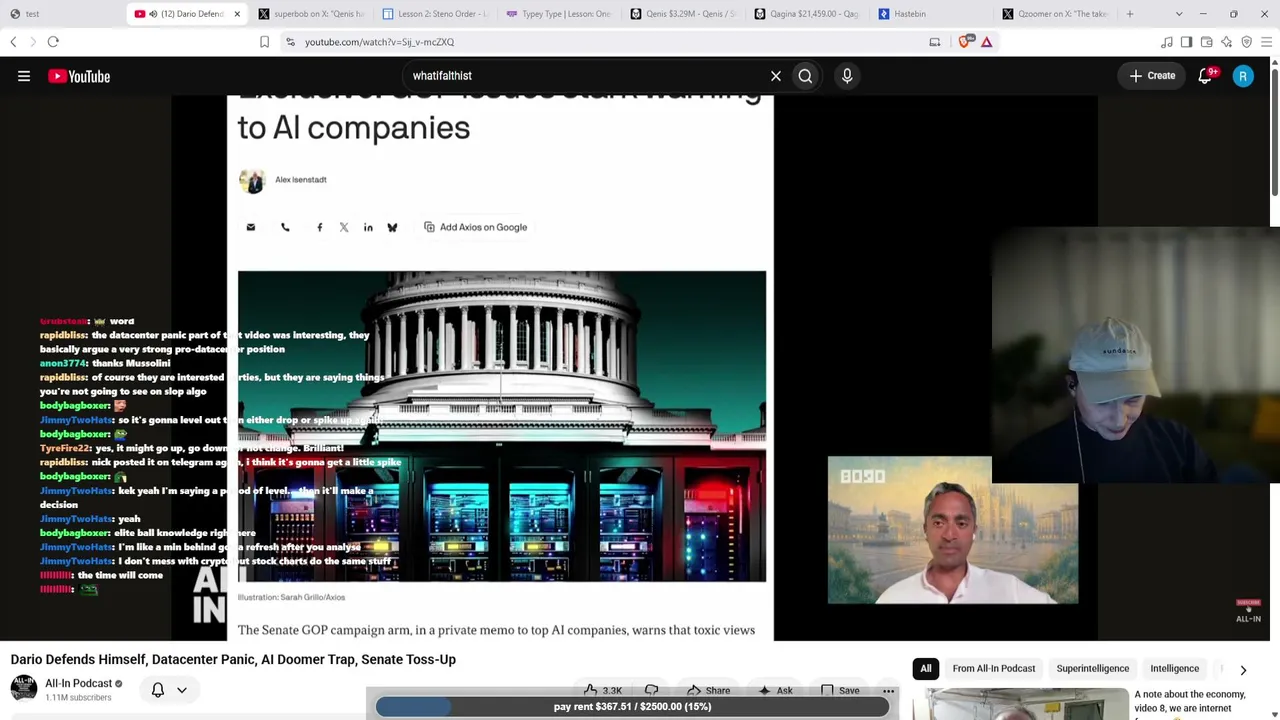Close the Dario Defends YouTube tab
This screenshot has height=720, width=1280.
click(x=237, y=14)
